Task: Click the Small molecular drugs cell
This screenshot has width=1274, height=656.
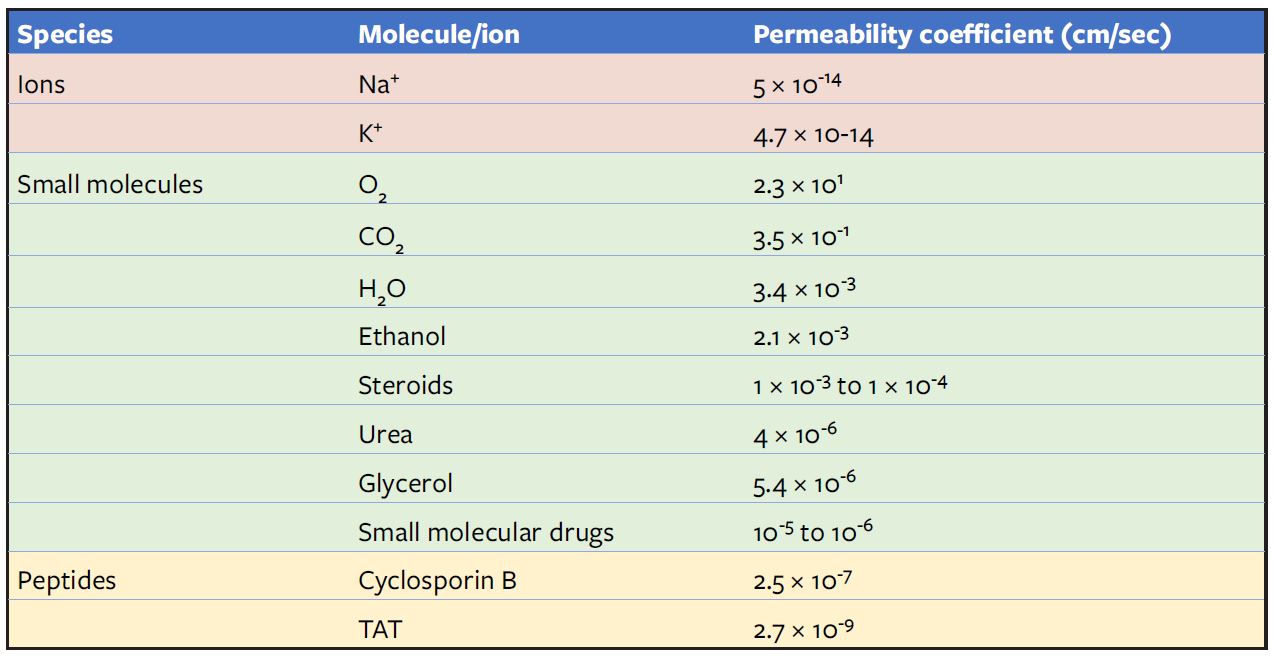Action: [486, 533]
